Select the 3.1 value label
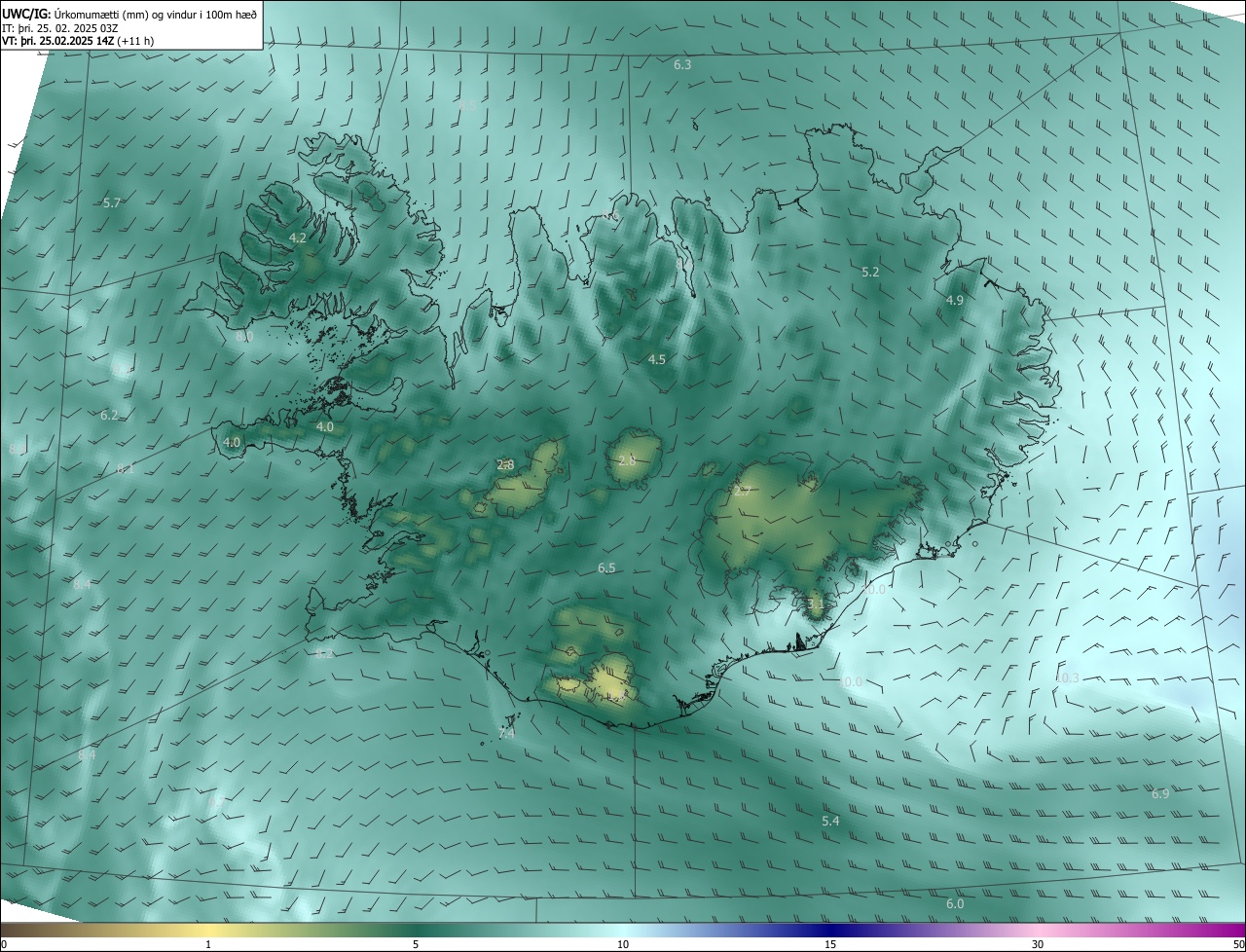 tap(816, 604)
